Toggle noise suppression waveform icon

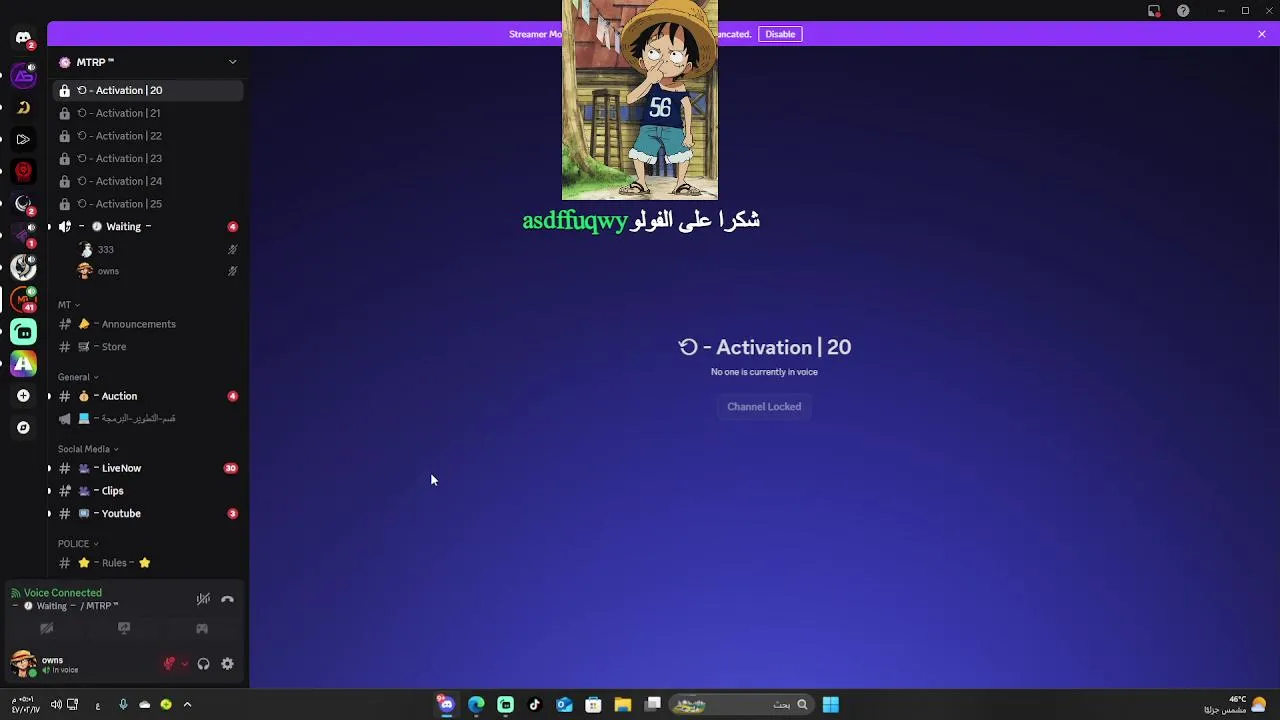coord(203,599)
